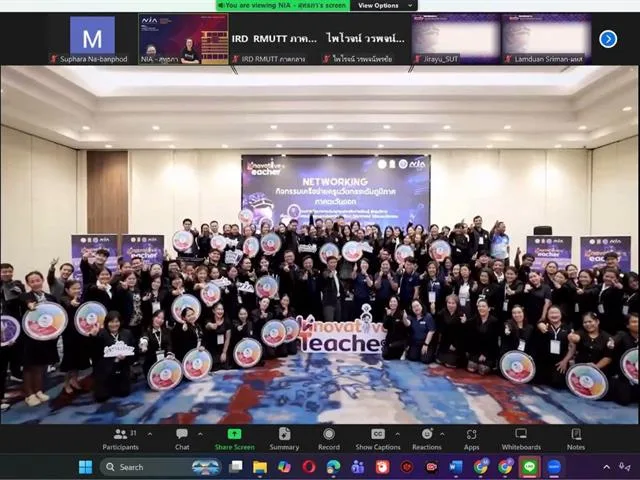Screen dimensions: 640x480
Task: Click muted mic icon beside Lamduan Sriman
Action: pos(508,59)
